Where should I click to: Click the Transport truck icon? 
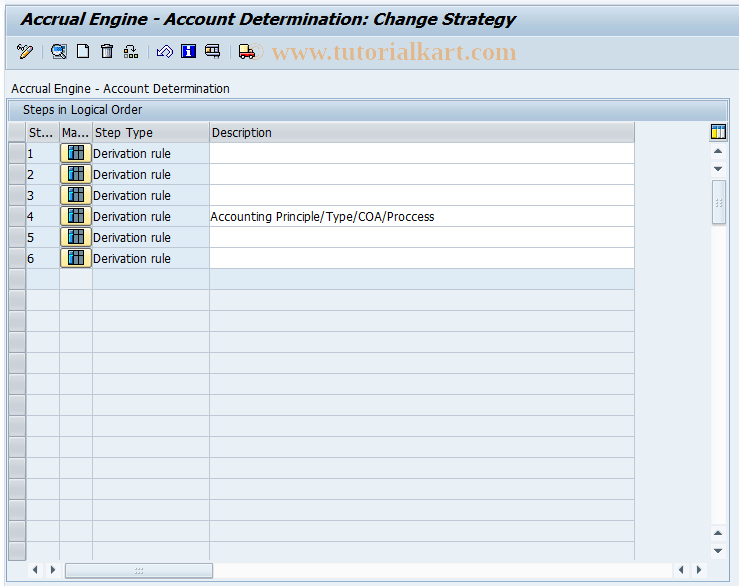[x=246, y=52]
